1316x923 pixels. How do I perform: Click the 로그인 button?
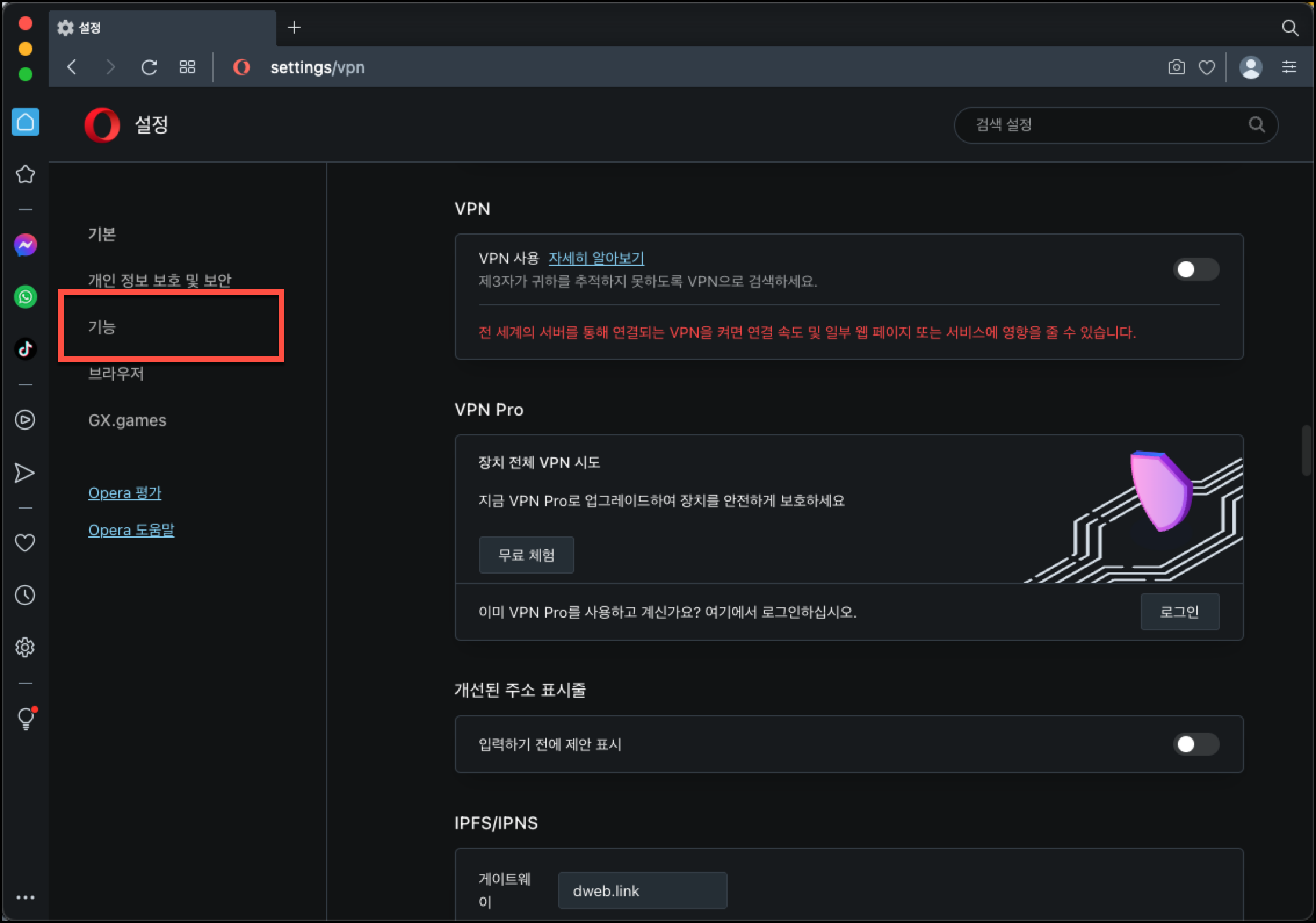coord(1179,612)
